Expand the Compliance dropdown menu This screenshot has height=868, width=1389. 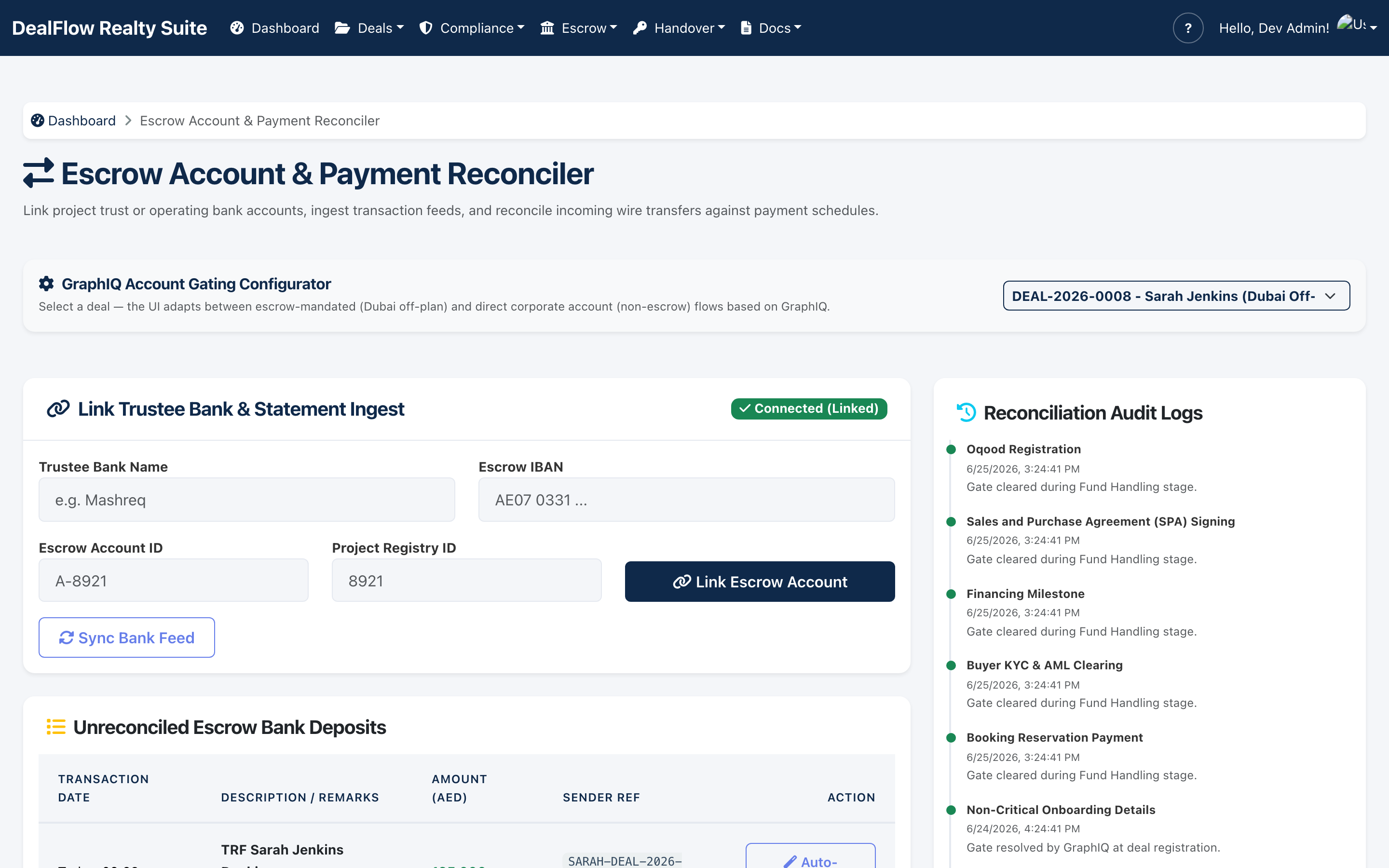pos(472,27)
